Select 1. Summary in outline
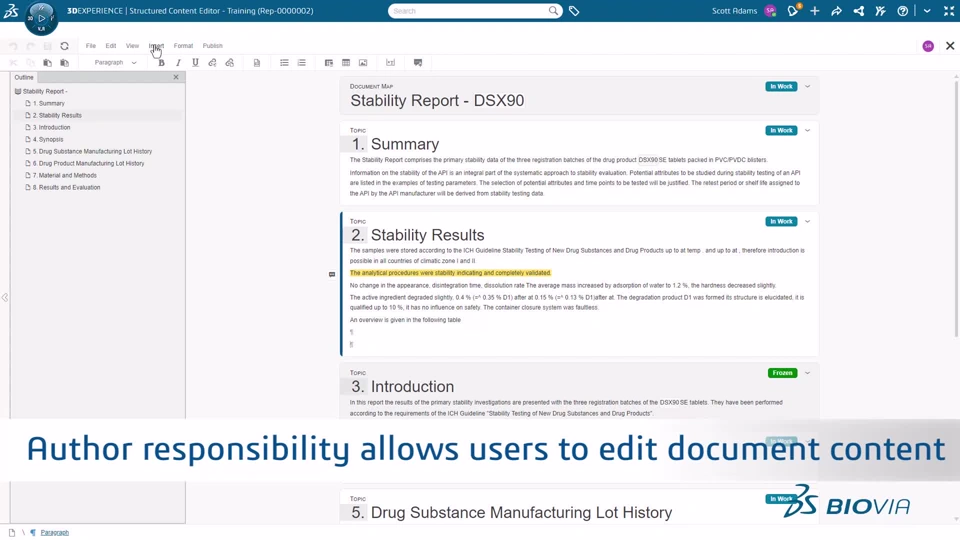Viewport: 960px width, 540px height. click(x=45, y=103)
